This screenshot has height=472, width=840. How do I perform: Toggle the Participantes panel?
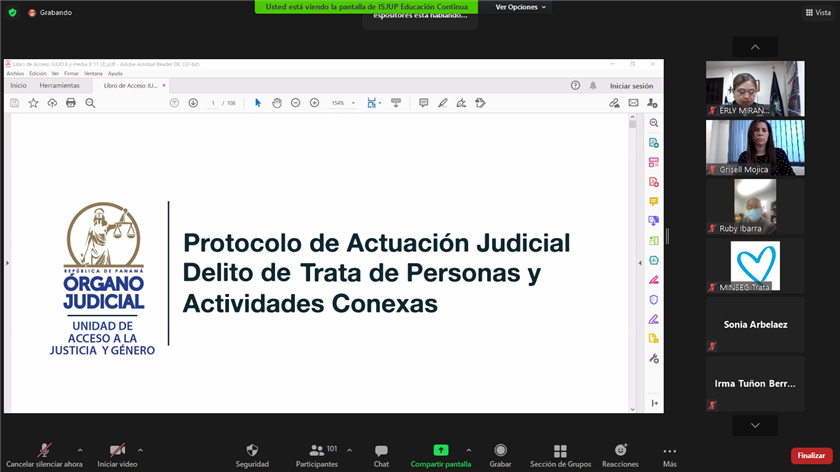click(x=317, y=456)
